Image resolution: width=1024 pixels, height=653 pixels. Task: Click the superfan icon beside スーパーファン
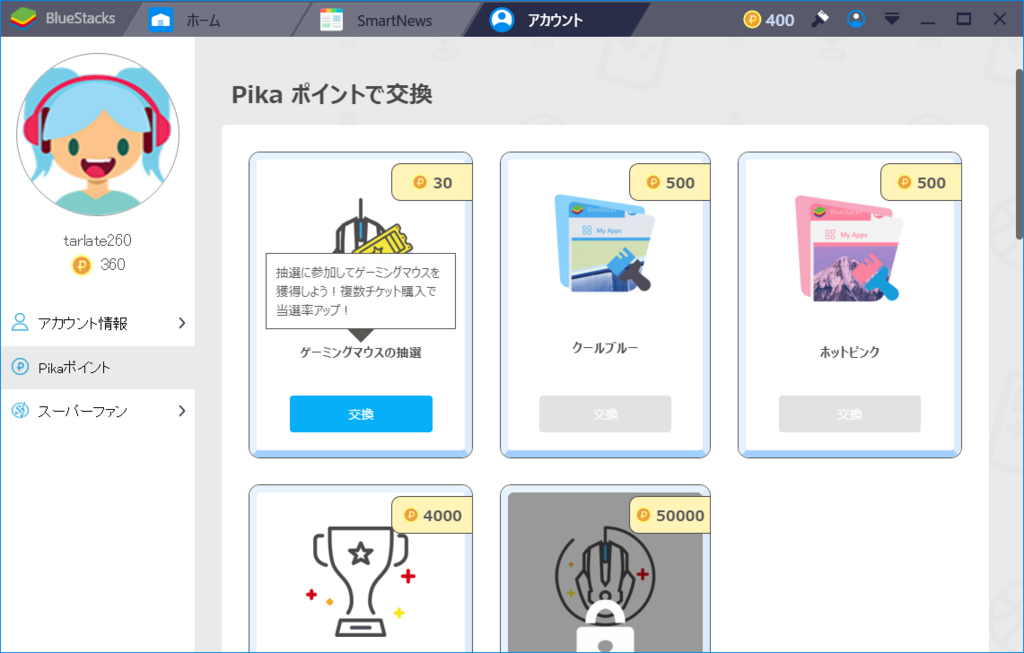(x=20, y=410)
